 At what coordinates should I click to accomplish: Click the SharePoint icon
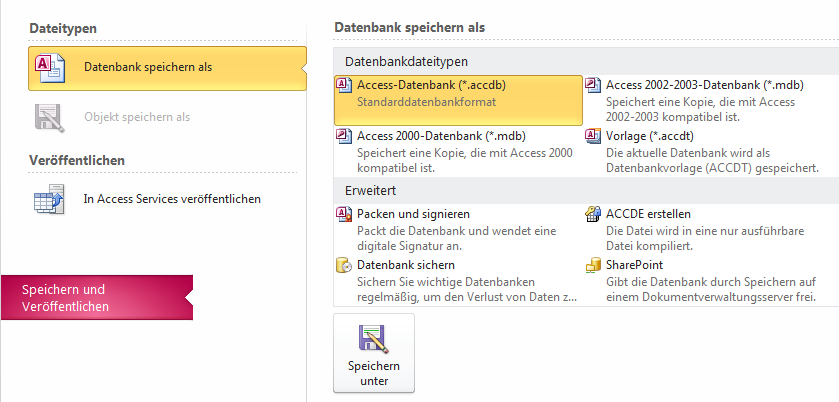click(593, 265)
